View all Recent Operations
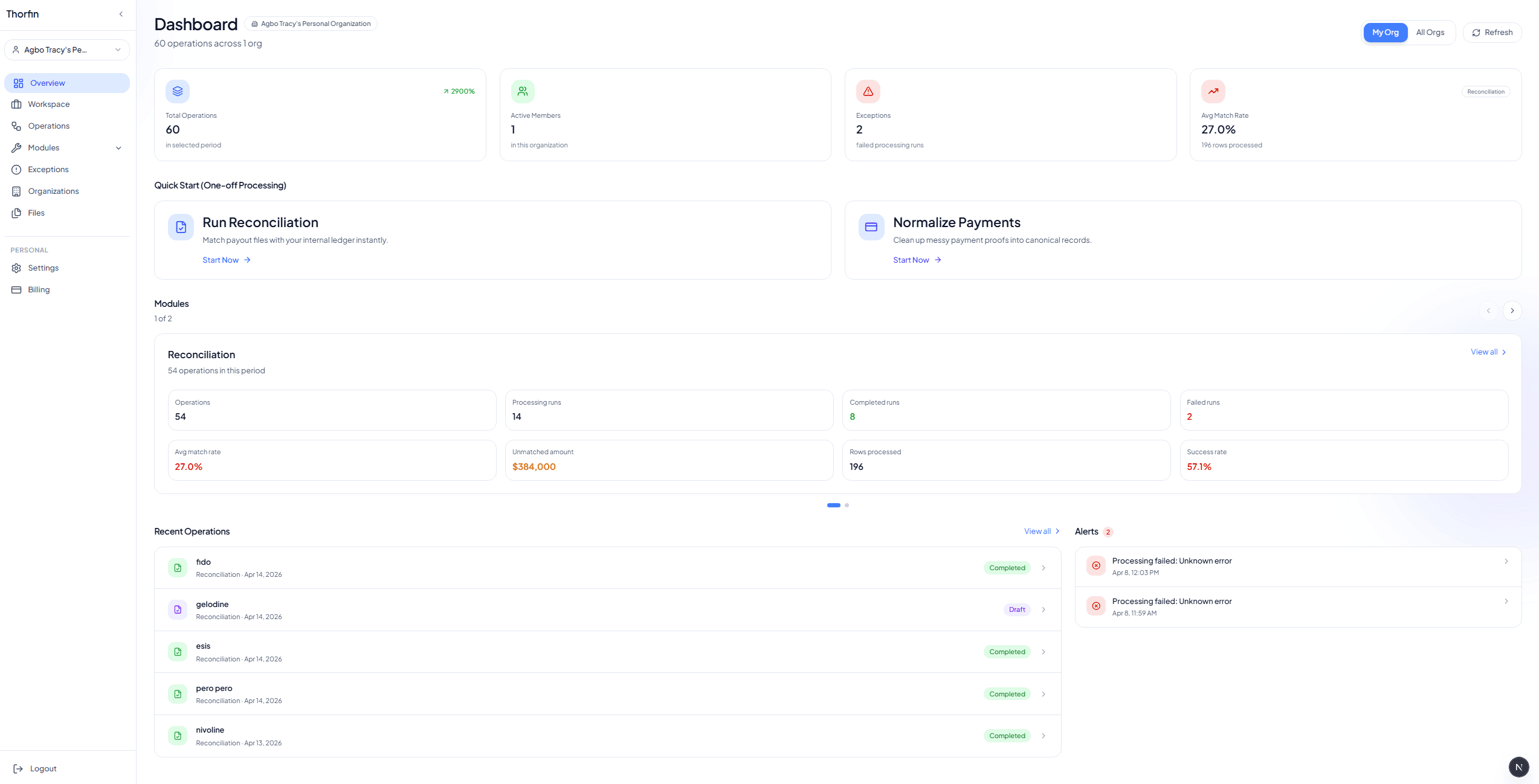Screen dimensions: 1539x784 1041,532
